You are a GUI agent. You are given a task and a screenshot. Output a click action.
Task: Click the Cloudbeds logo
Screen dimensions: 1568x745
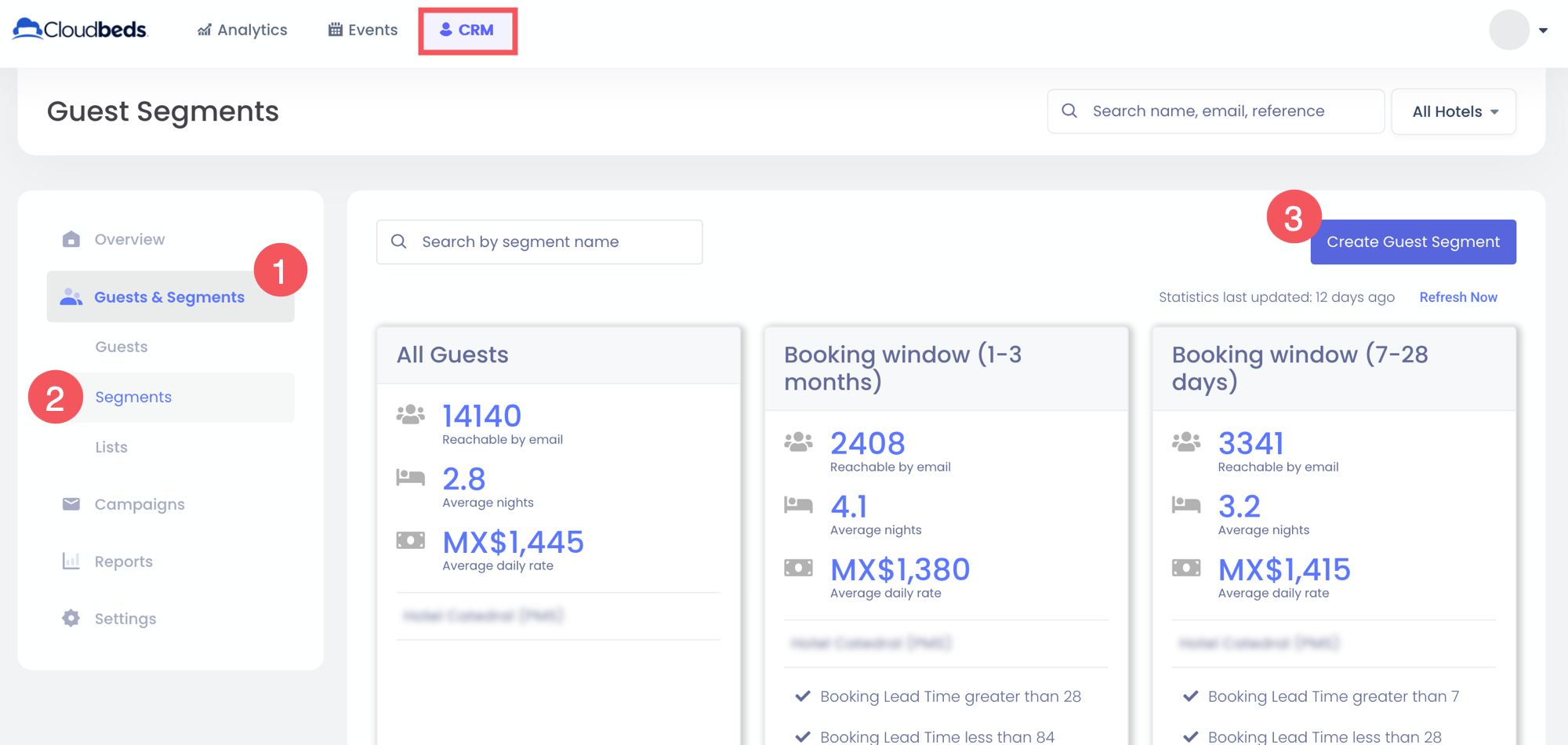tap(80, 30)
